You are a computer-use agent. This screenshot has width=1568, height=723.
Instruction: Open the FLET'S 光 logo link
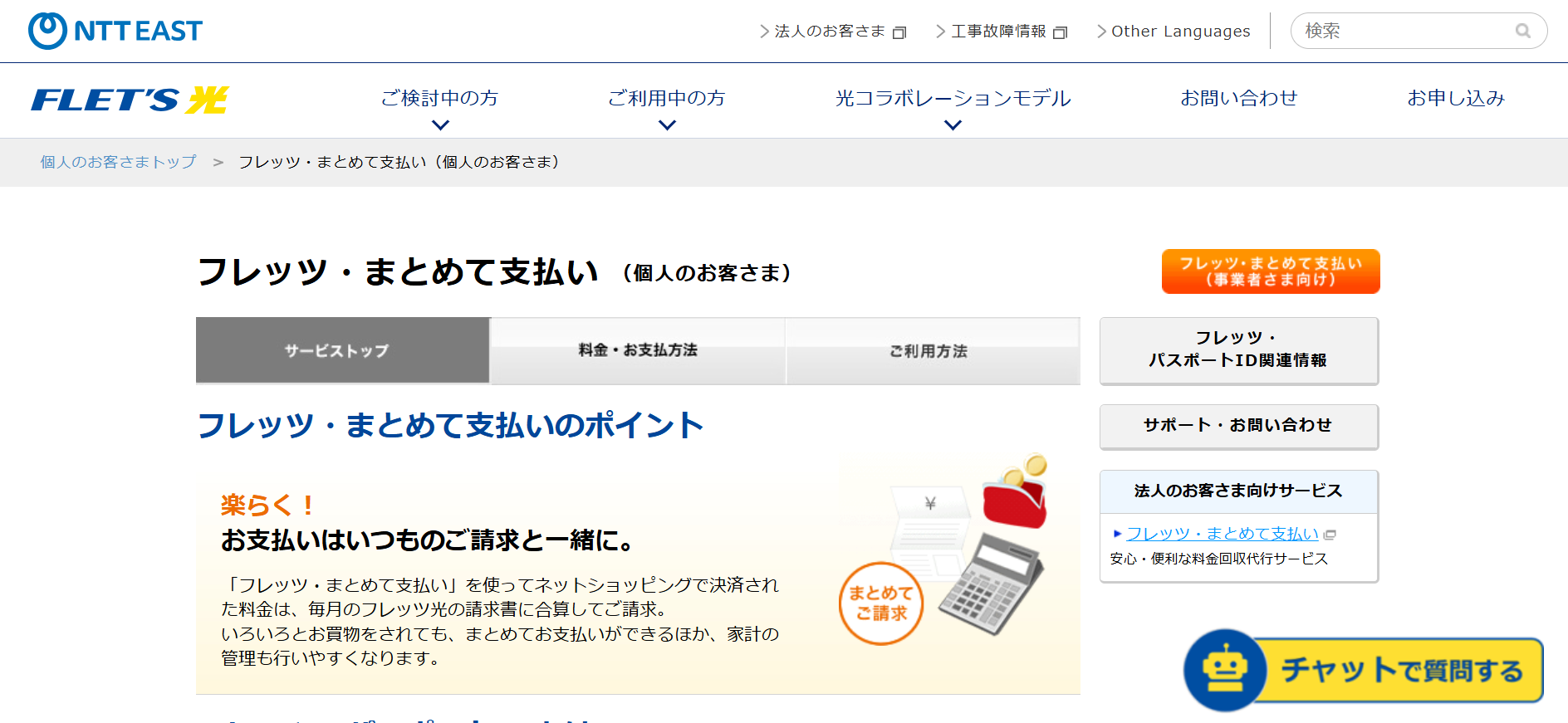click(130, 100)
